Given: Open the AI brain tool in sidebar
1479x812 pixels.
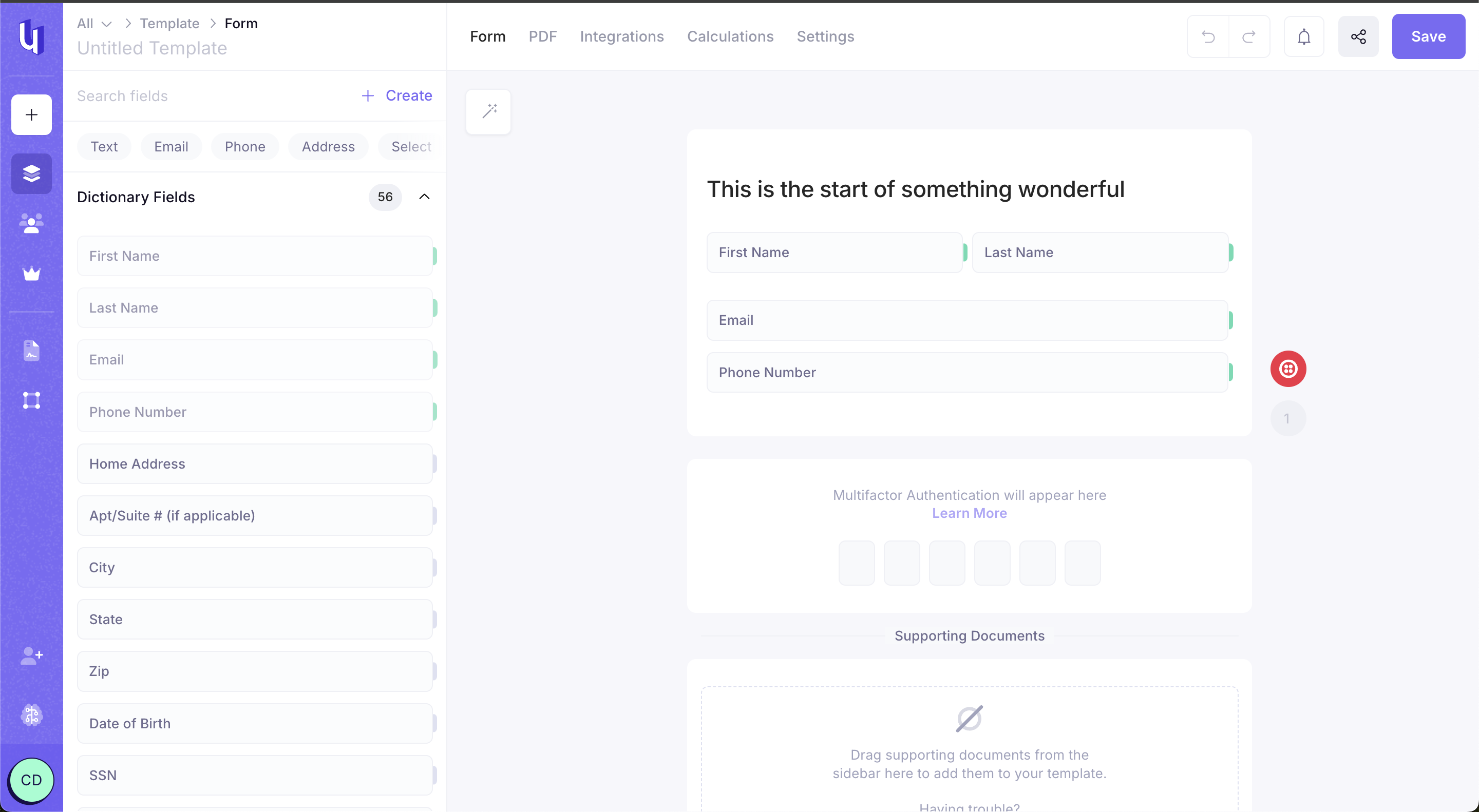Looking at the screenshot, I should [x=31, y=715].
